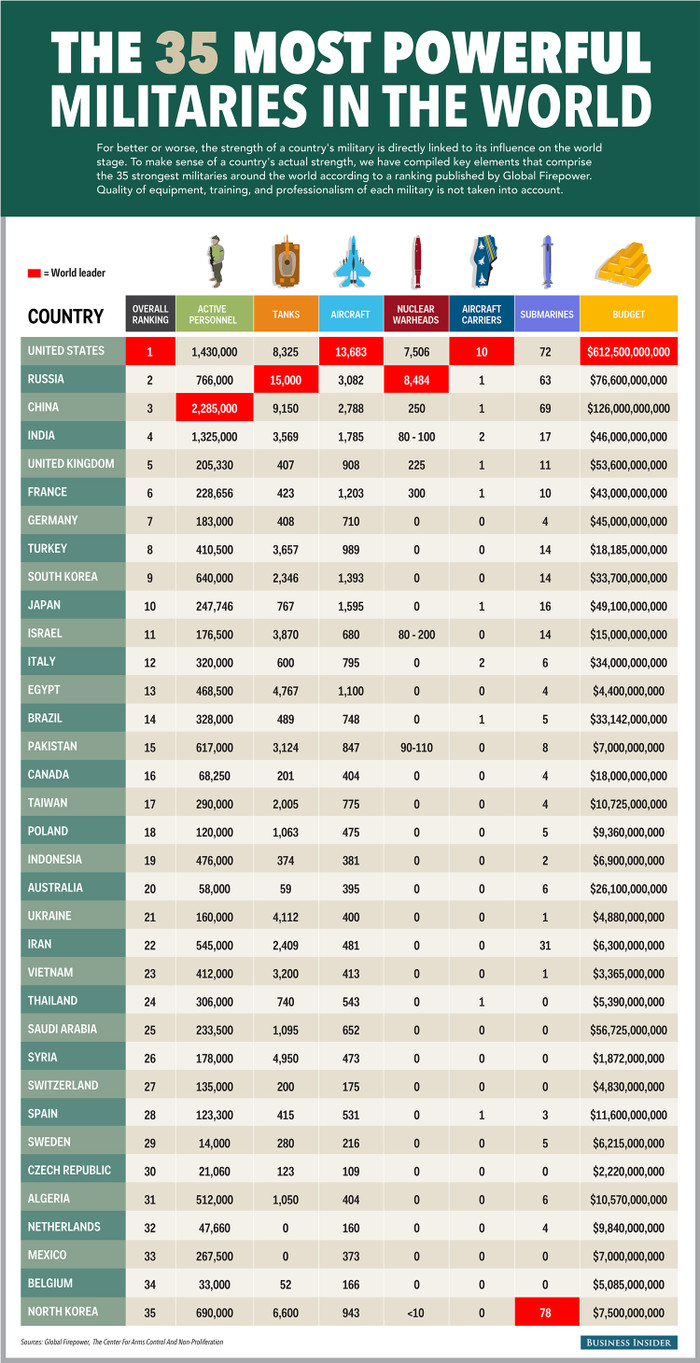Select the Active Personnel column header
The height and width of the screenshot is (1363, 700).
point(212,314)
